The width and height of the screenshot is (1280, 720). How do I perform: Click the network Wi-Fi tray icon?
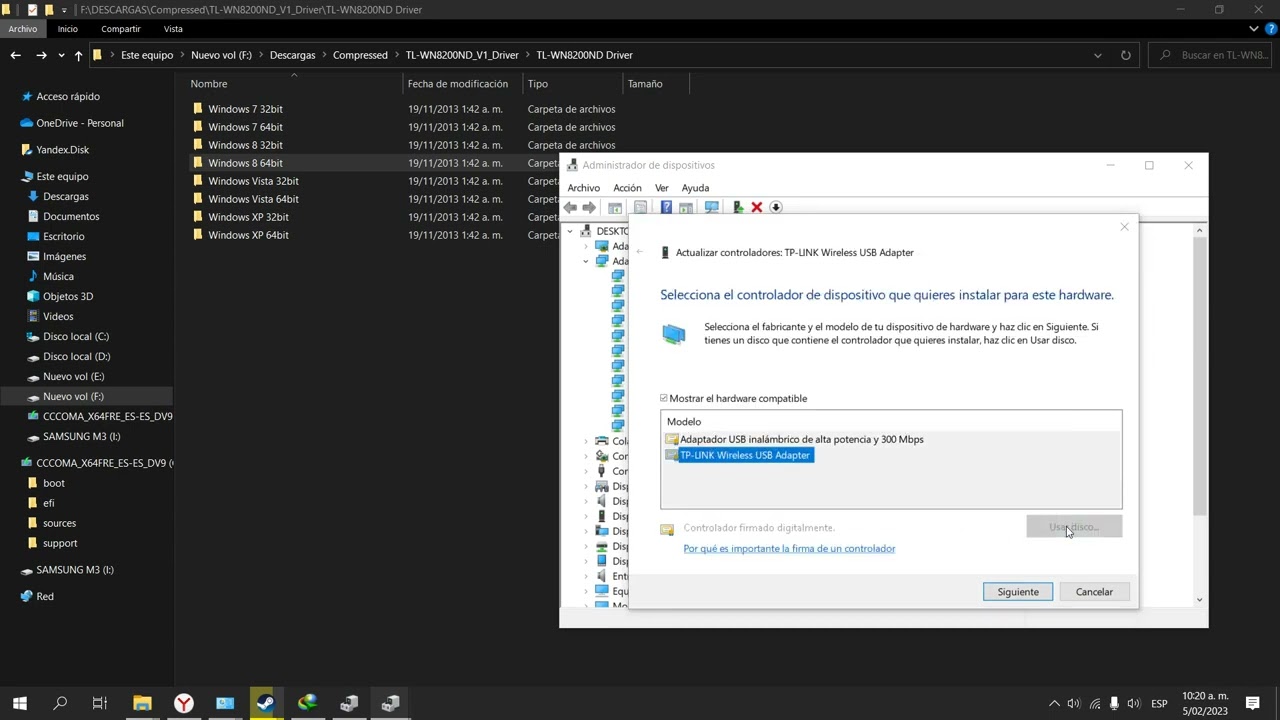click(x=1095, y=703)
